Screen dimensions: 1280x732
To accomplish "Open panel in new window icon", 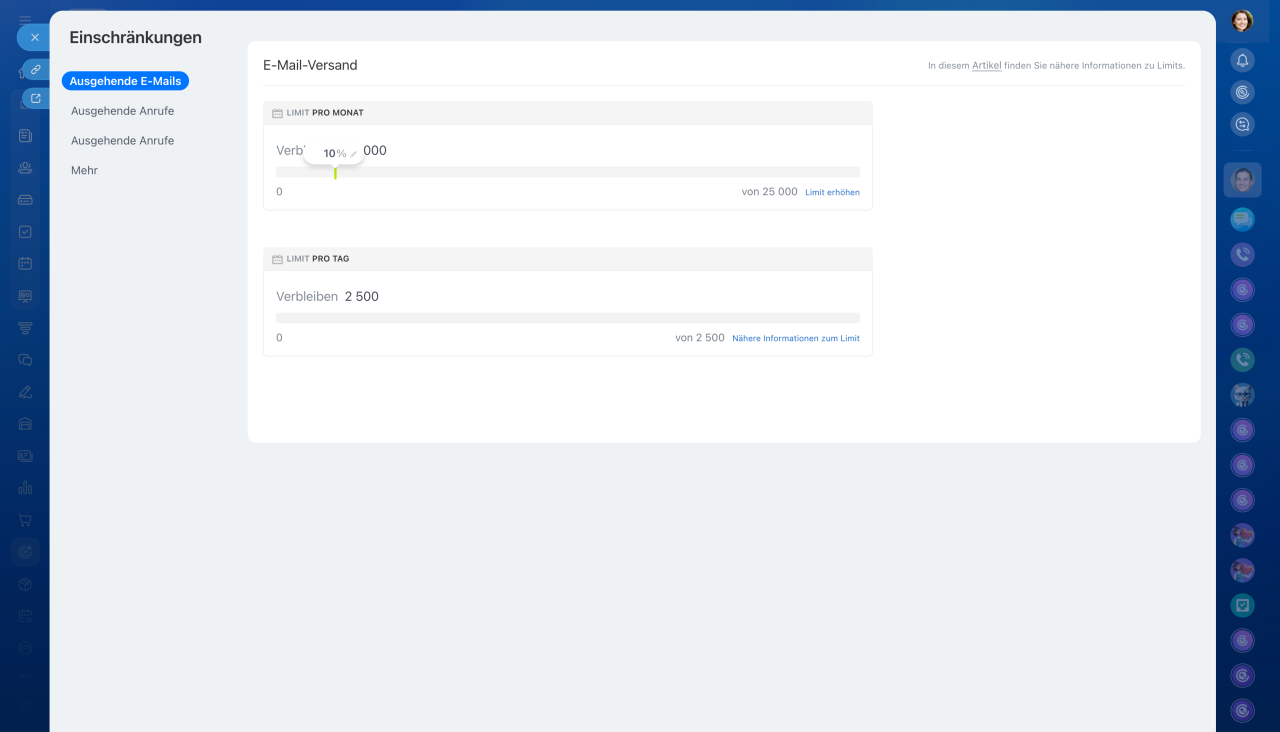I will [36, 98].
